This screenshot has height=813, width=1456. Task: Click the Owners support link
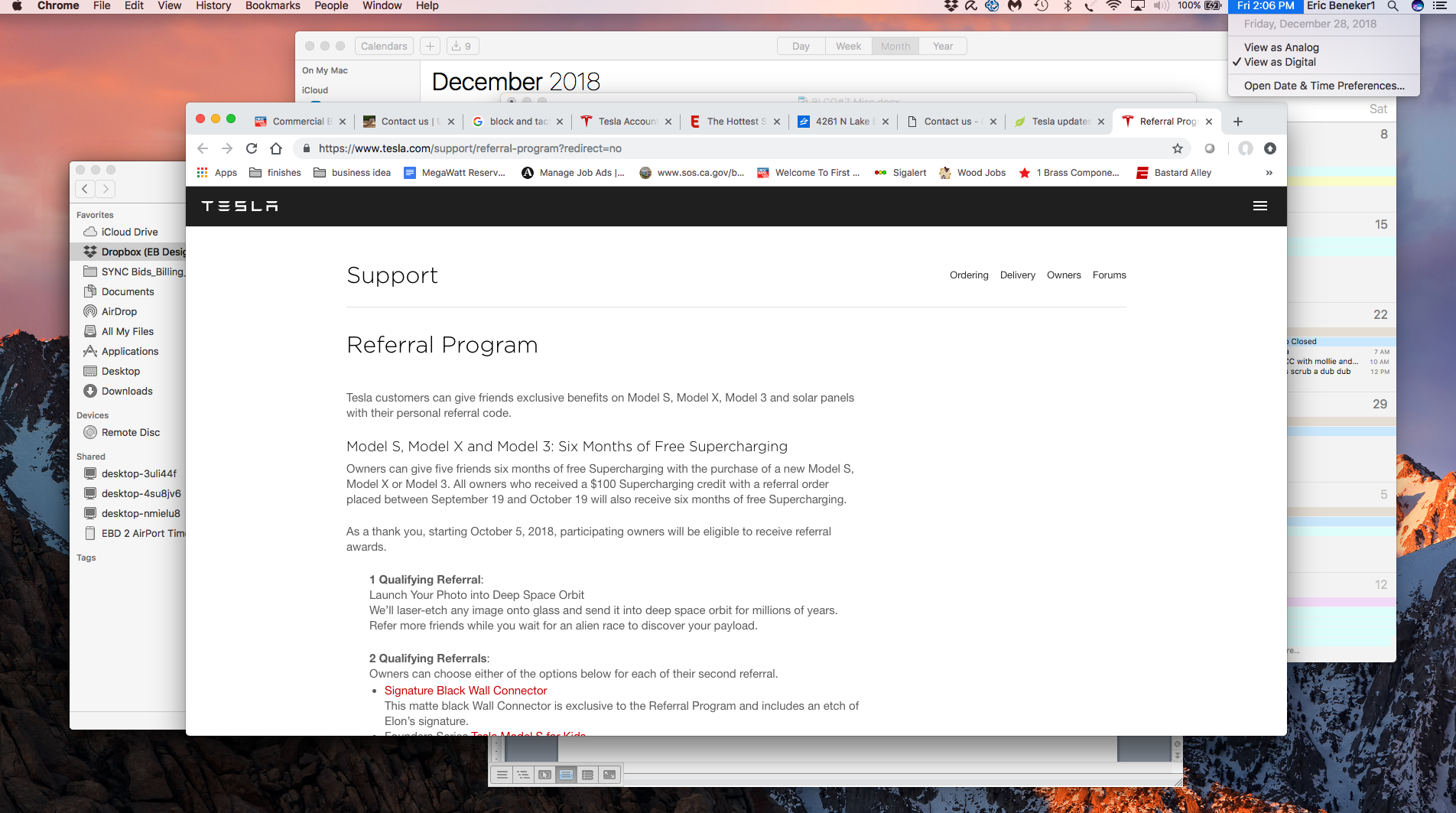coord(1064,275)
